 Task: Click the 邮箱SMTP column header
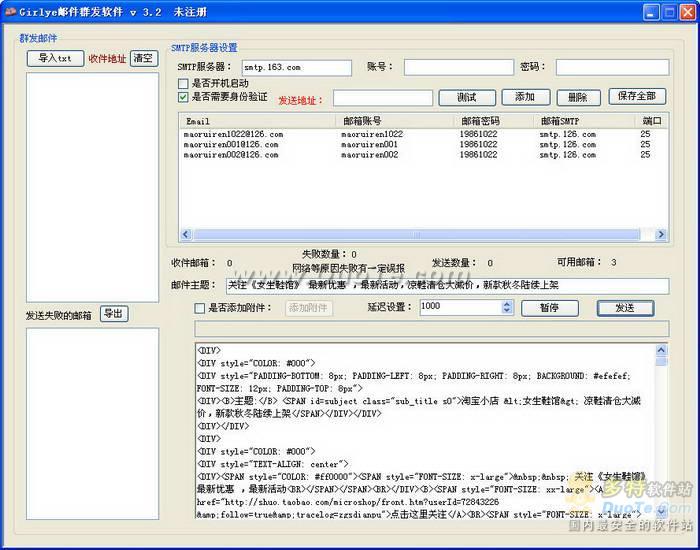(x=584, y=121)
